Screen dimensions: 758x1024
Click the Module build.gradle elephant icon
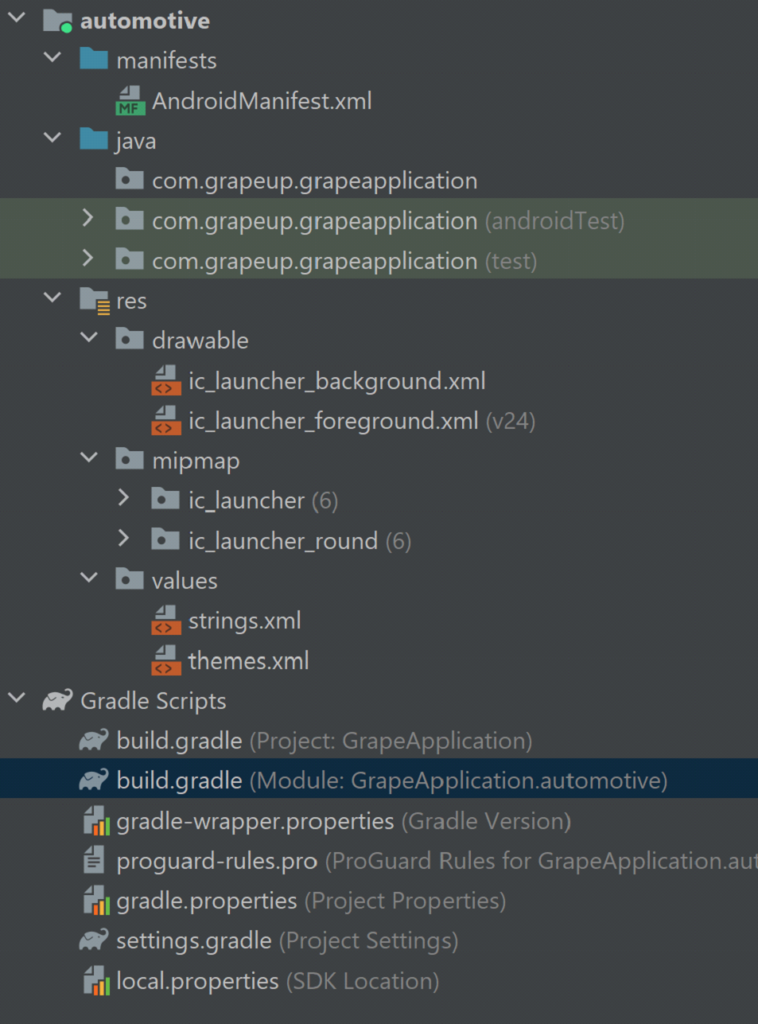[93, 780]
